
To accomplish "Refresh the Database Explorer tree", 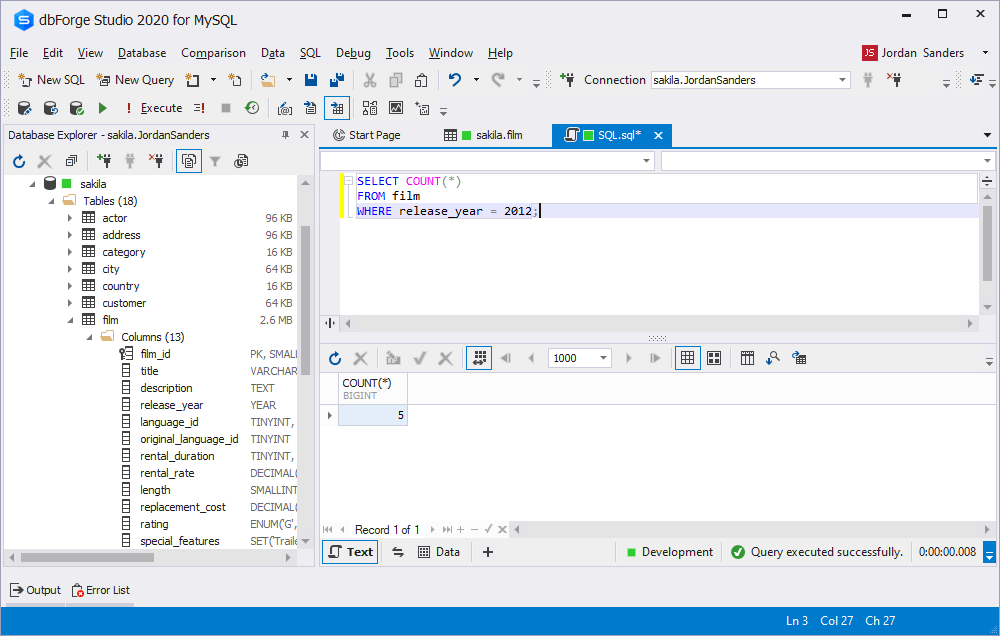I will click(19, 161).
